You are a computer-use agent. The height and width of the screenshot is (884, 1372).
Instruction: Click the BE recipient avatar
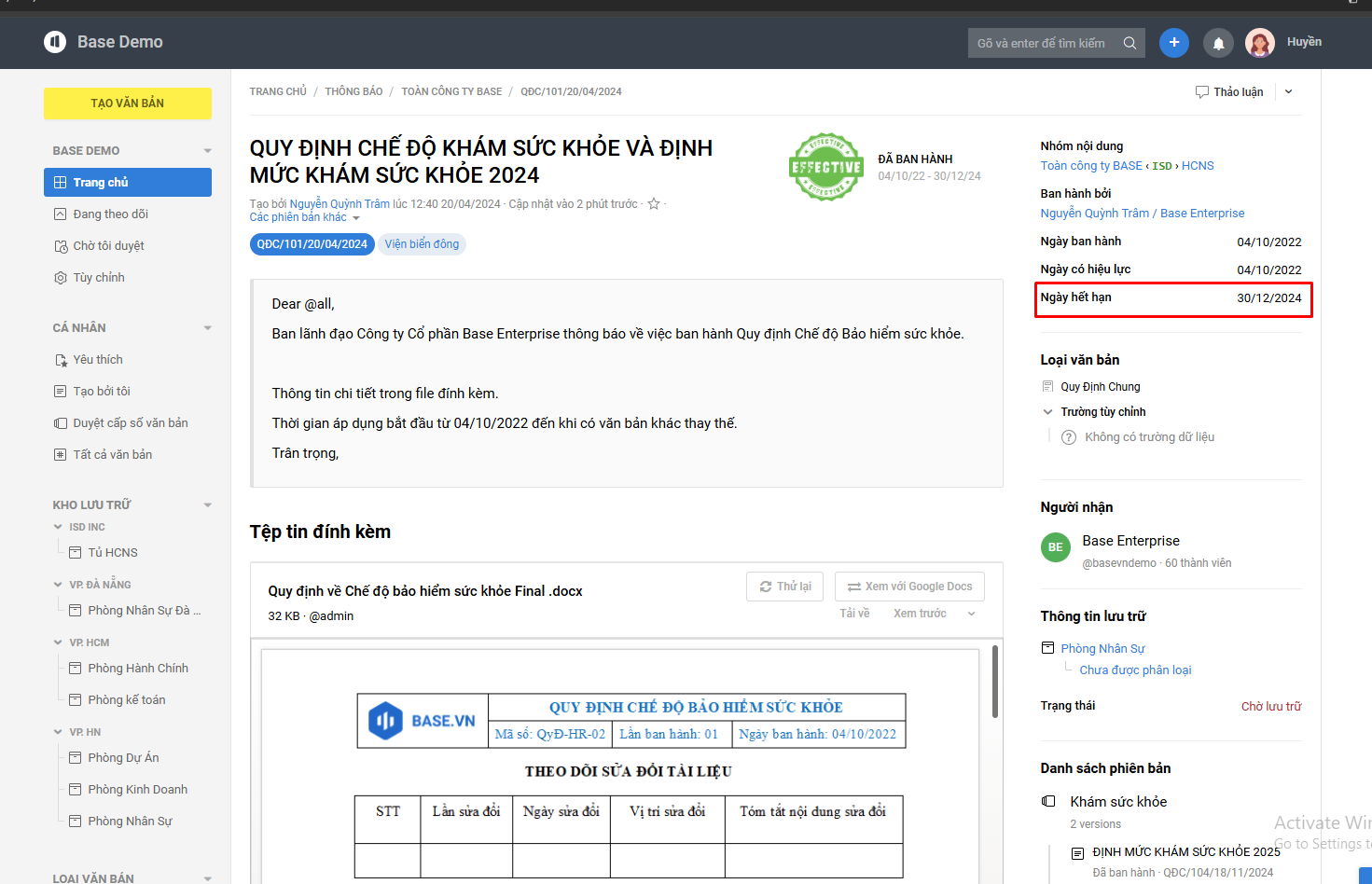(x=1056, y=547)
